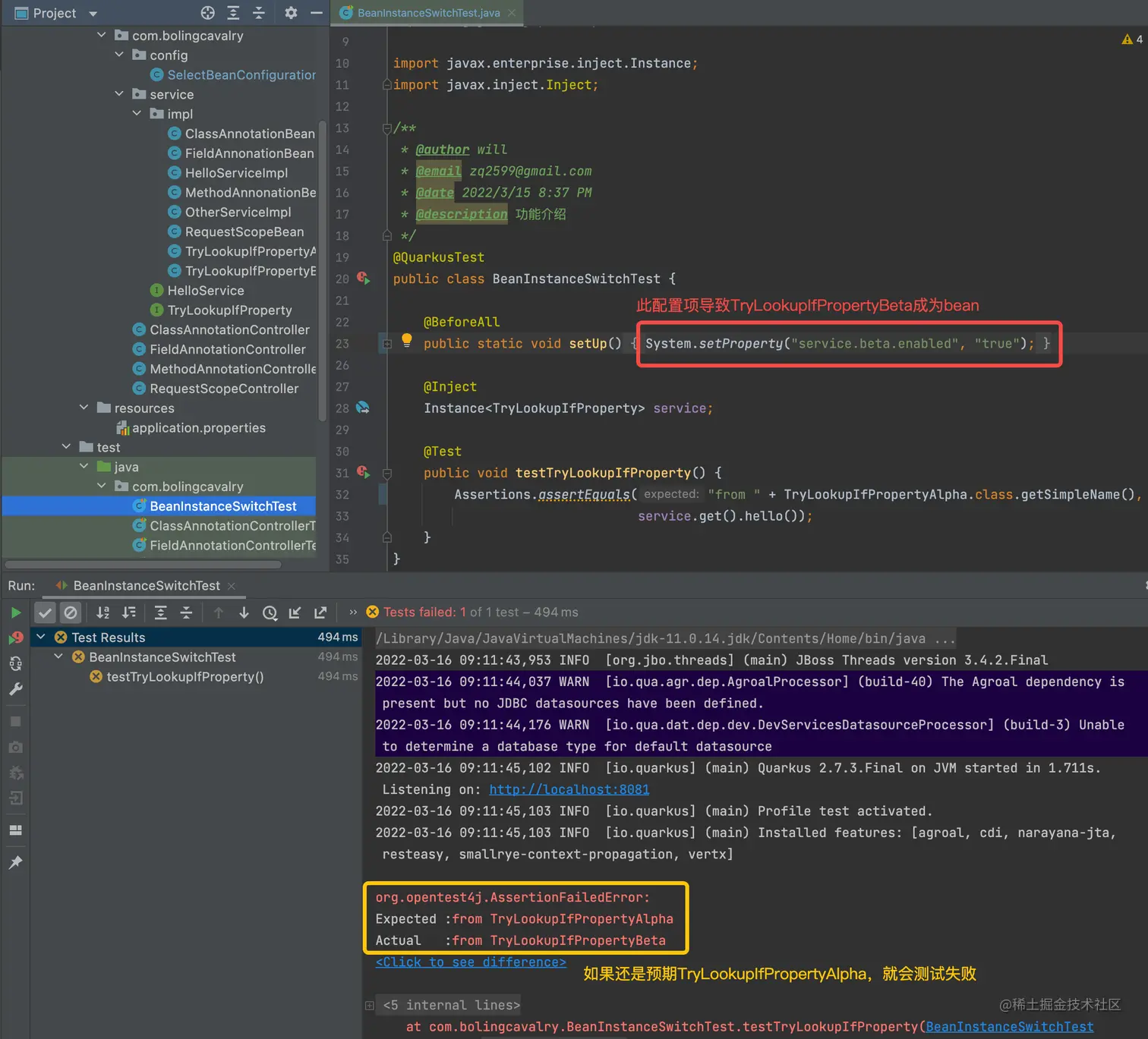
Task: Click the green Rerun button
Action: (x=15, y=612)
